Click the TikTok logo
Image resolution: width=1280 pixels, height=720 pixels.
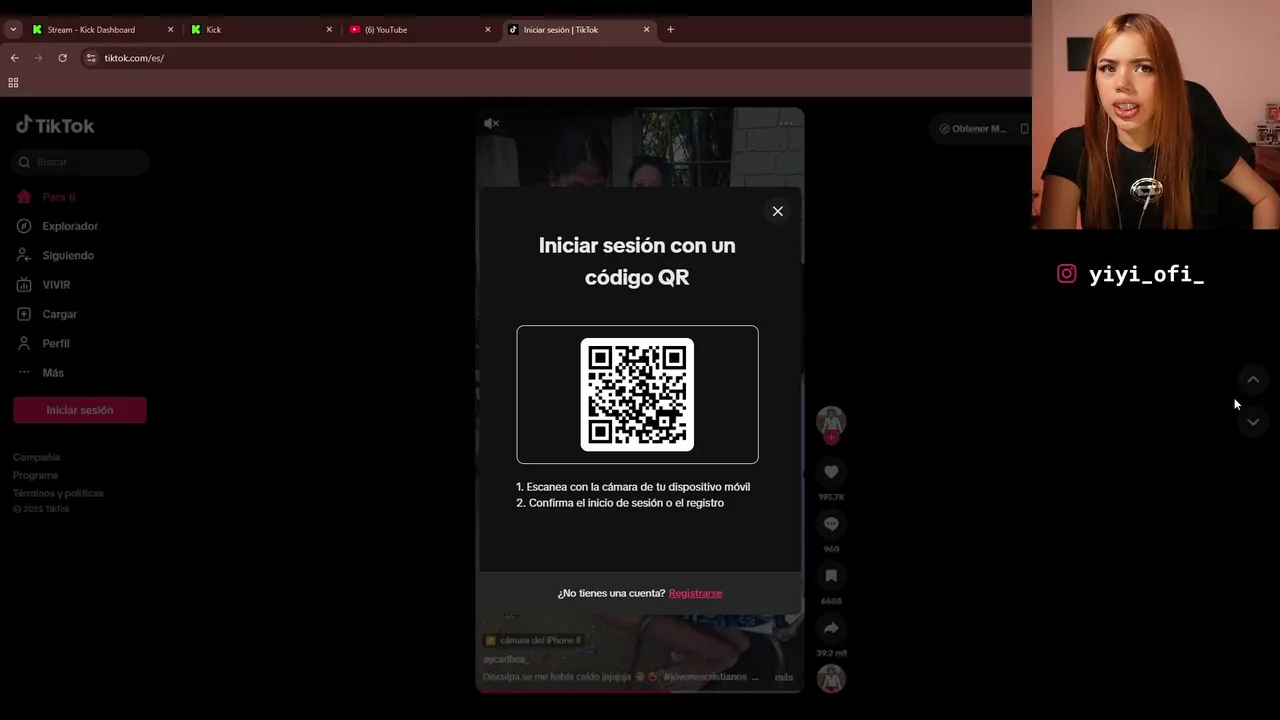(x=55, y=125)
